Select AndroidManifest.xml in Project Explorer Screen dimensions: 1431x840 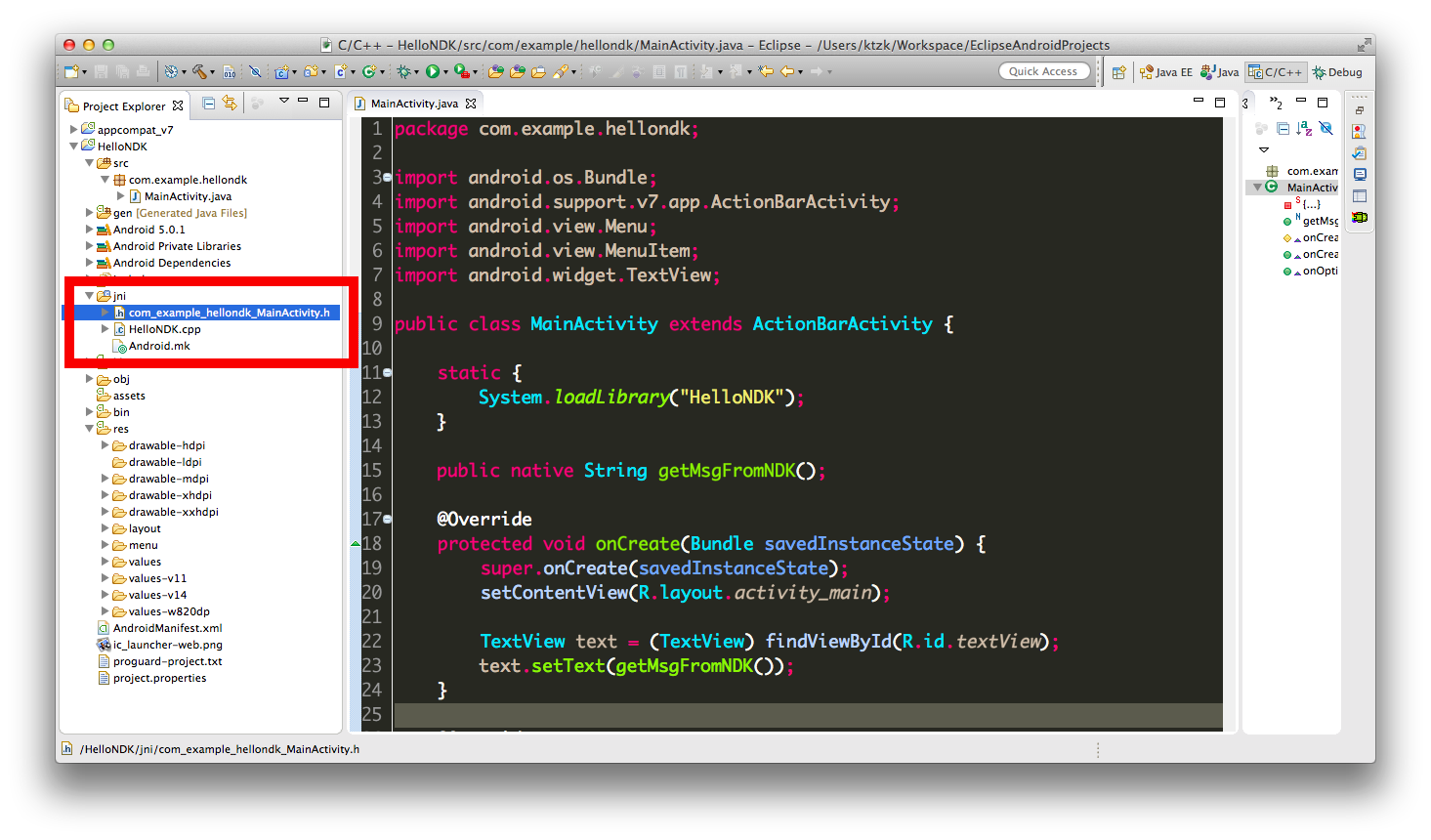click(167, 628)
